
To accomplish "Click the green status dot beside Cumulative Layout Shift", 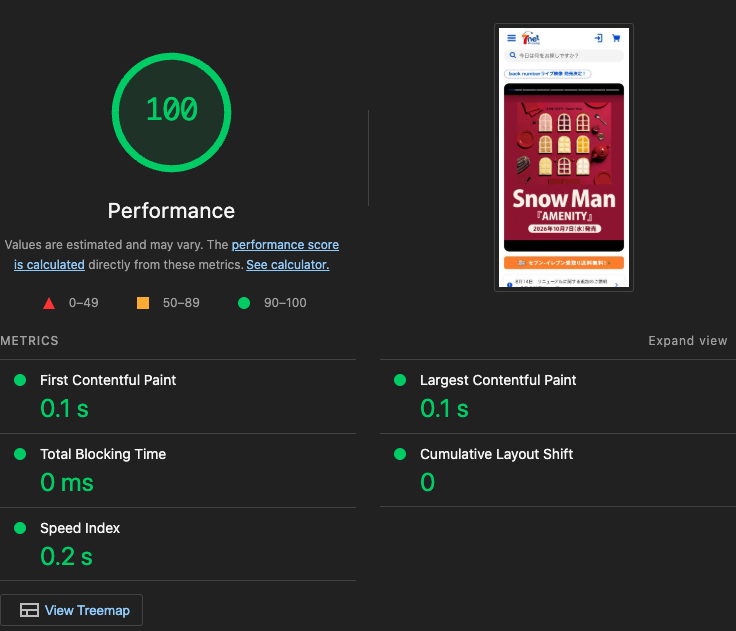I will (x=400, y=454).
